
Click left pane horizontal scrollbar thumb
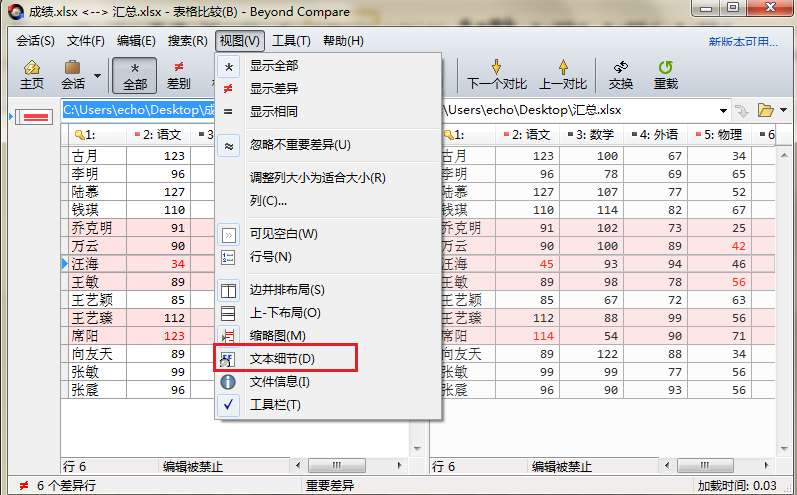(336, 465)
